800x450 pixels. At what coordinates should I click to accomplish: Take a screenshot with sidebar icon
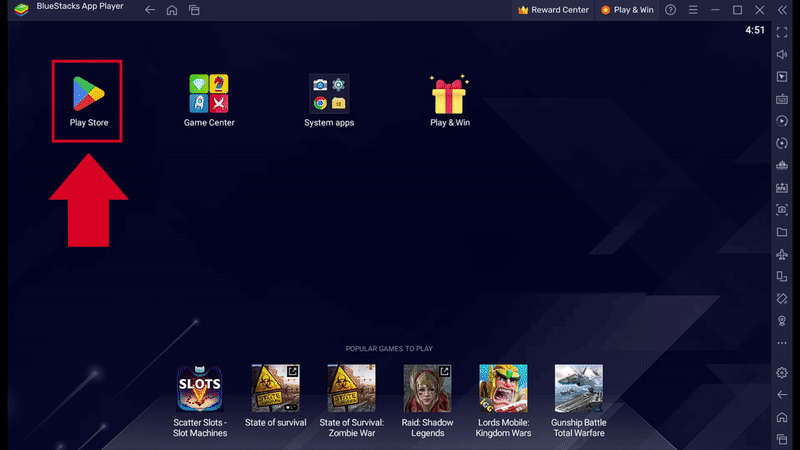pyautogui.click(x=782, y=210)
